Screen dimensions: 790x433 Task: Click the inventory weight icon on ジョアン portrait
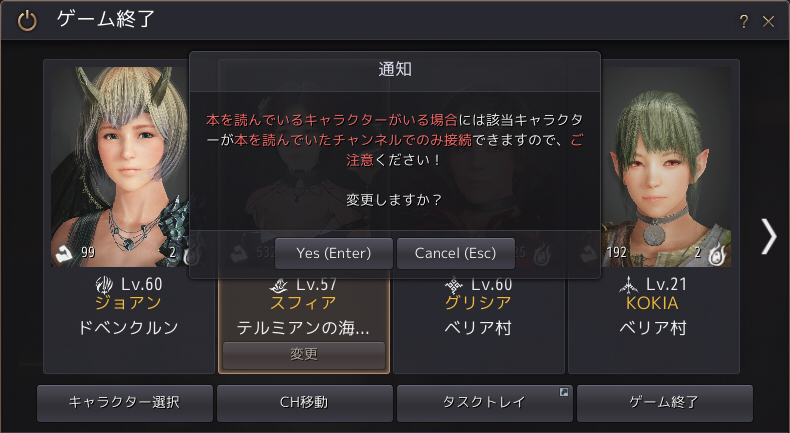tap(64, 255)
